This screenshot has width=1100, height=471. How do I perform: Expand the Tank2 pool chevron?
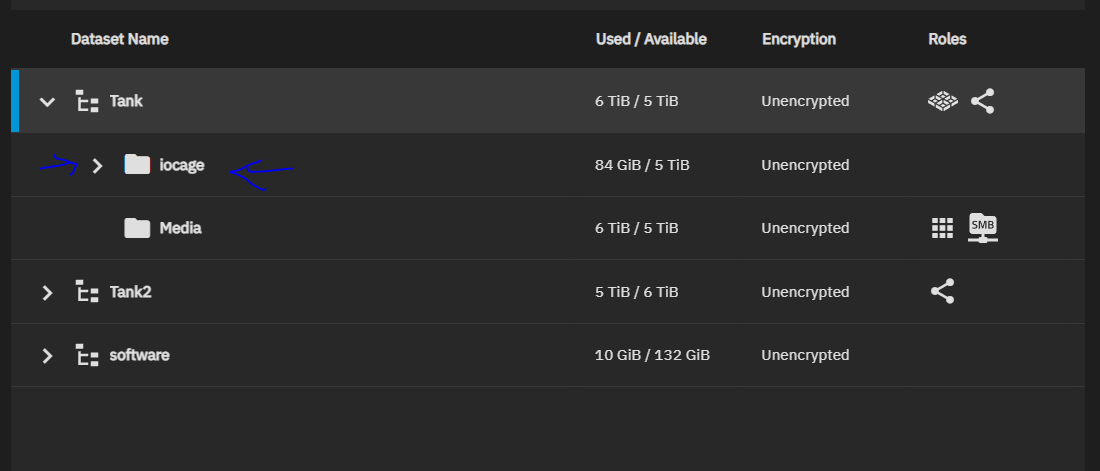click(46, 292)
